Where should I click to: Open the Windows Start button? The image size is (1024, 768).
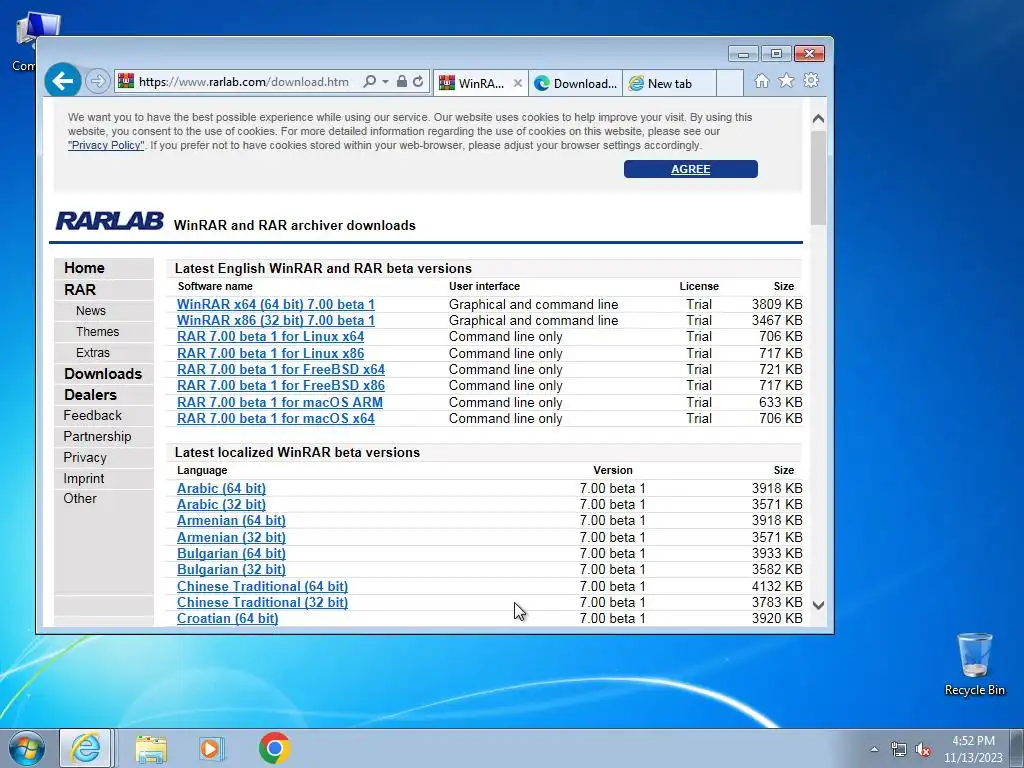click(26, 748)
